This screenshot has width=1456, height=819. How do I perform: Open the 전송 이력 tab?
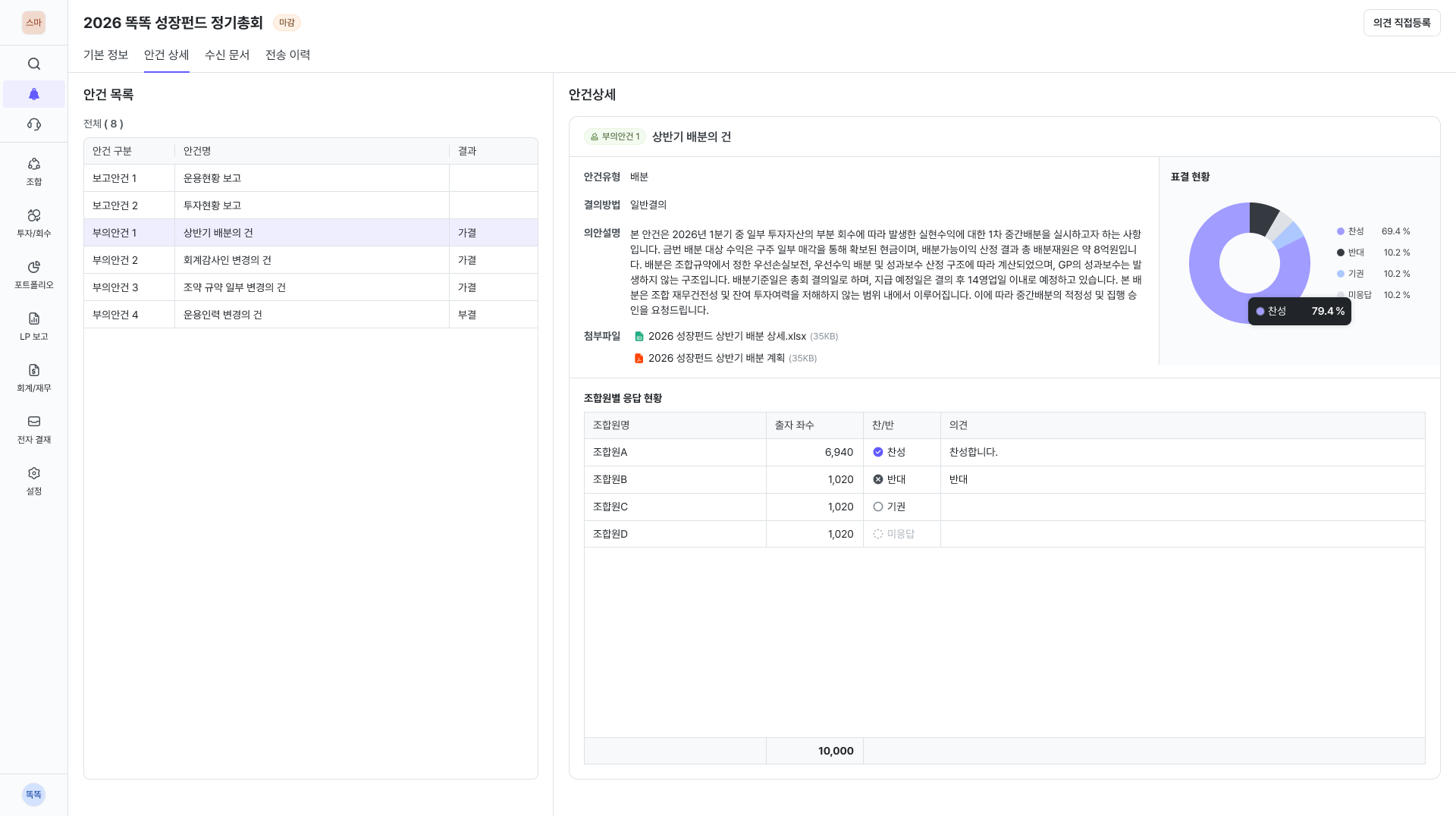pos(287,55)
